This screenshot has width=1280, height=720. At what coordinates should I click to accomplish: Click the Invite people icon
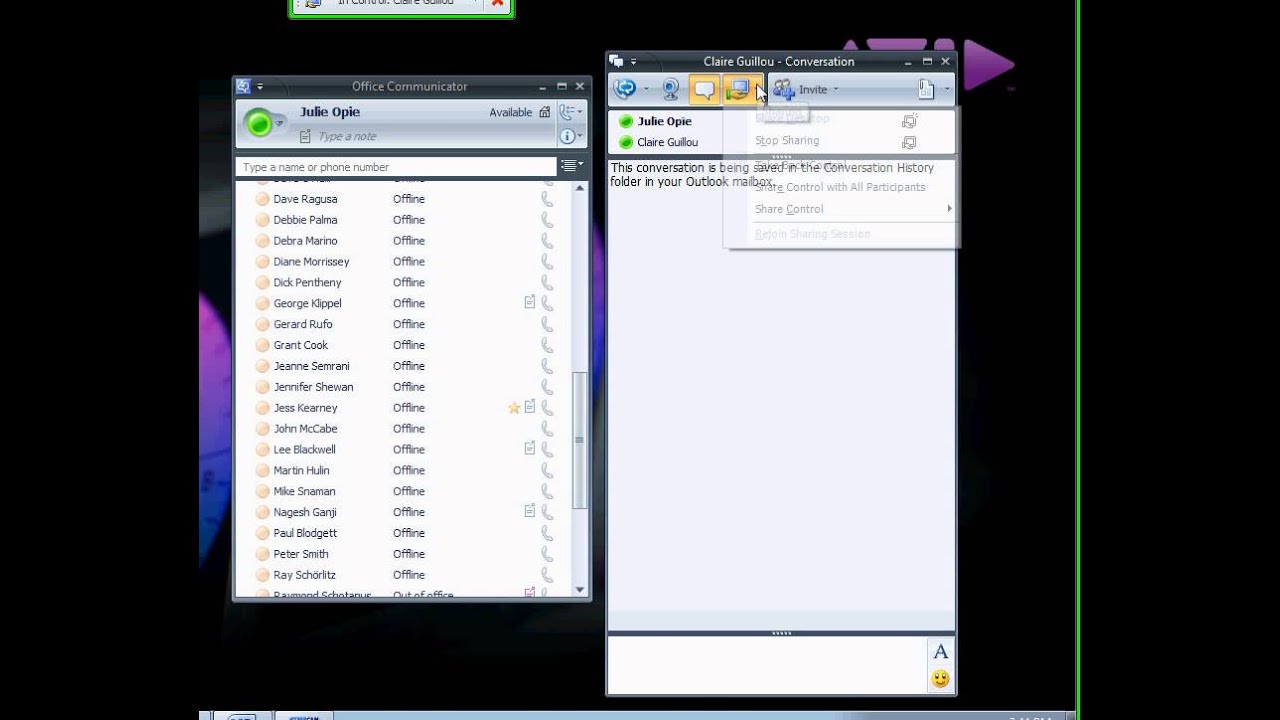pyautogui.click(x=783, y=89)
